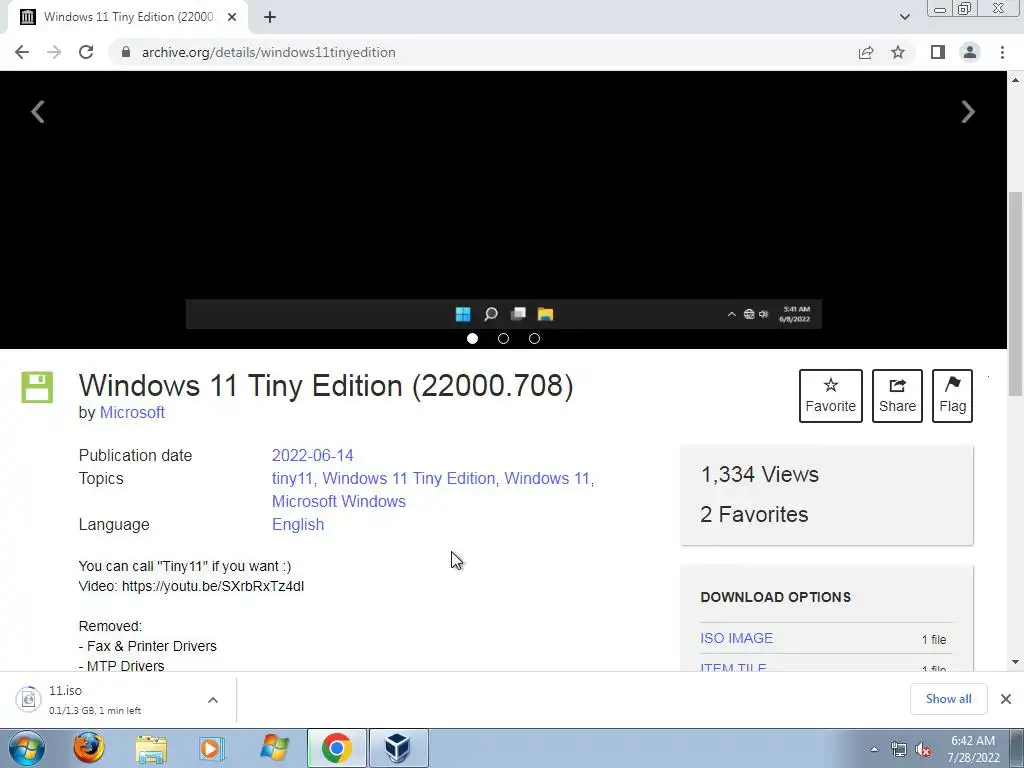Click the Share button
The image size is (1024, 768).
tap(897, 396)
